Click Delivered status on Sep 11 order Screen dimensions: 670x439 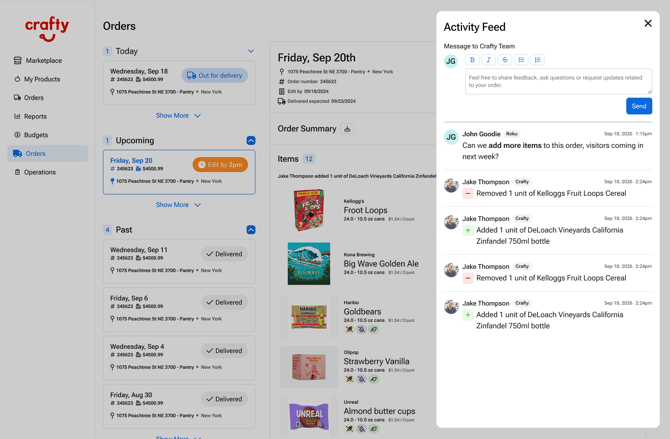coord(224,254)
